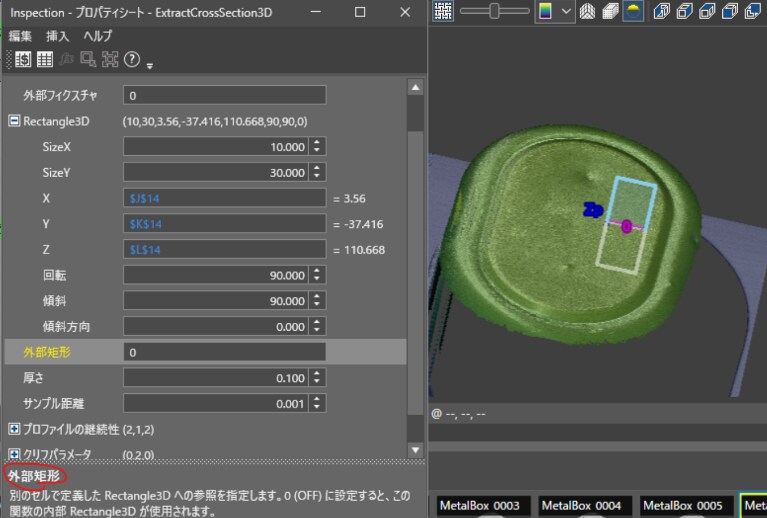
Task: Click the absolute reference ($) toolbar icon
Action: (23, 60)
